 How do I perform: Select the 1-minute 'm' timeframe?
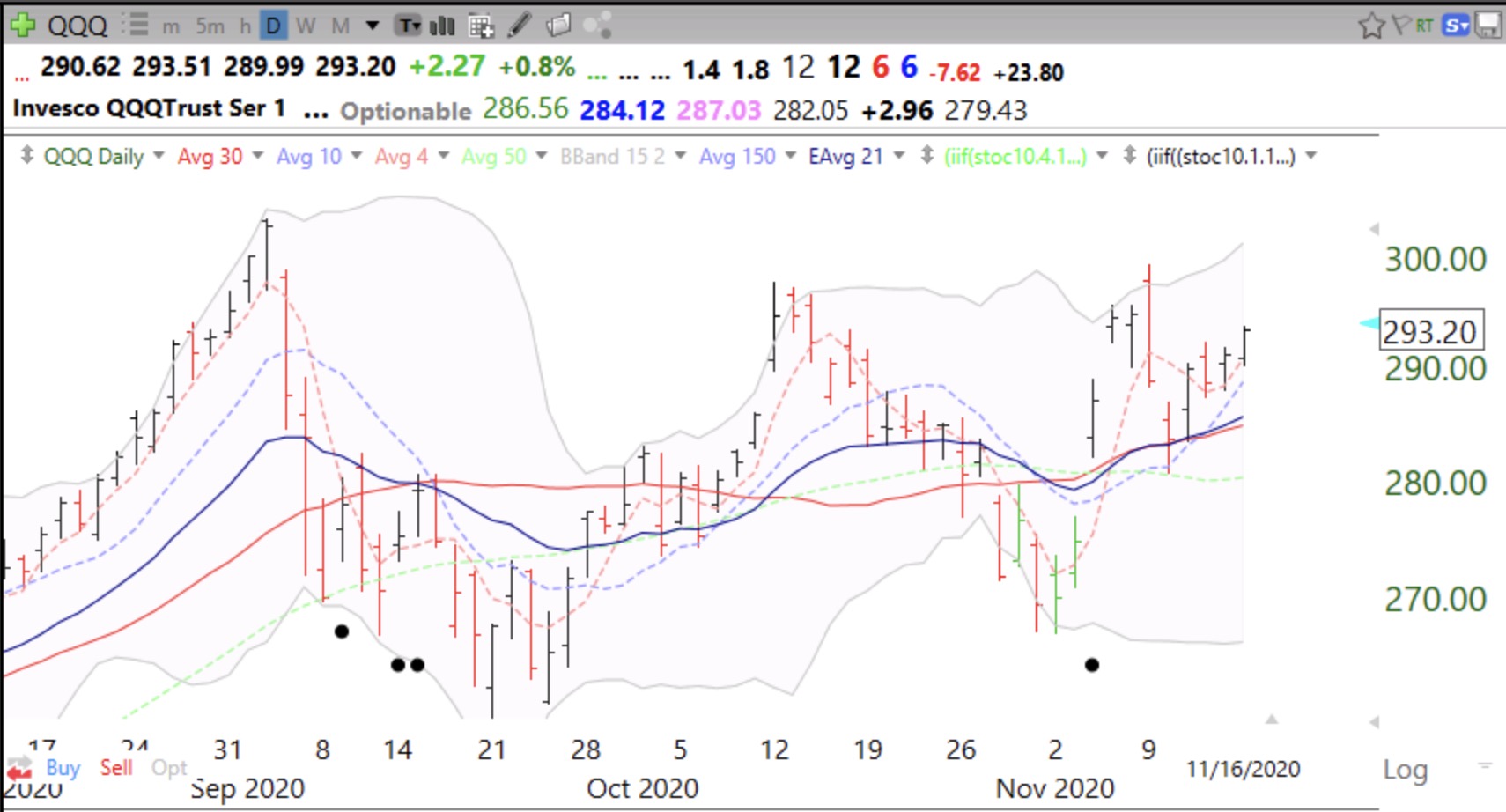pos(171,26)
